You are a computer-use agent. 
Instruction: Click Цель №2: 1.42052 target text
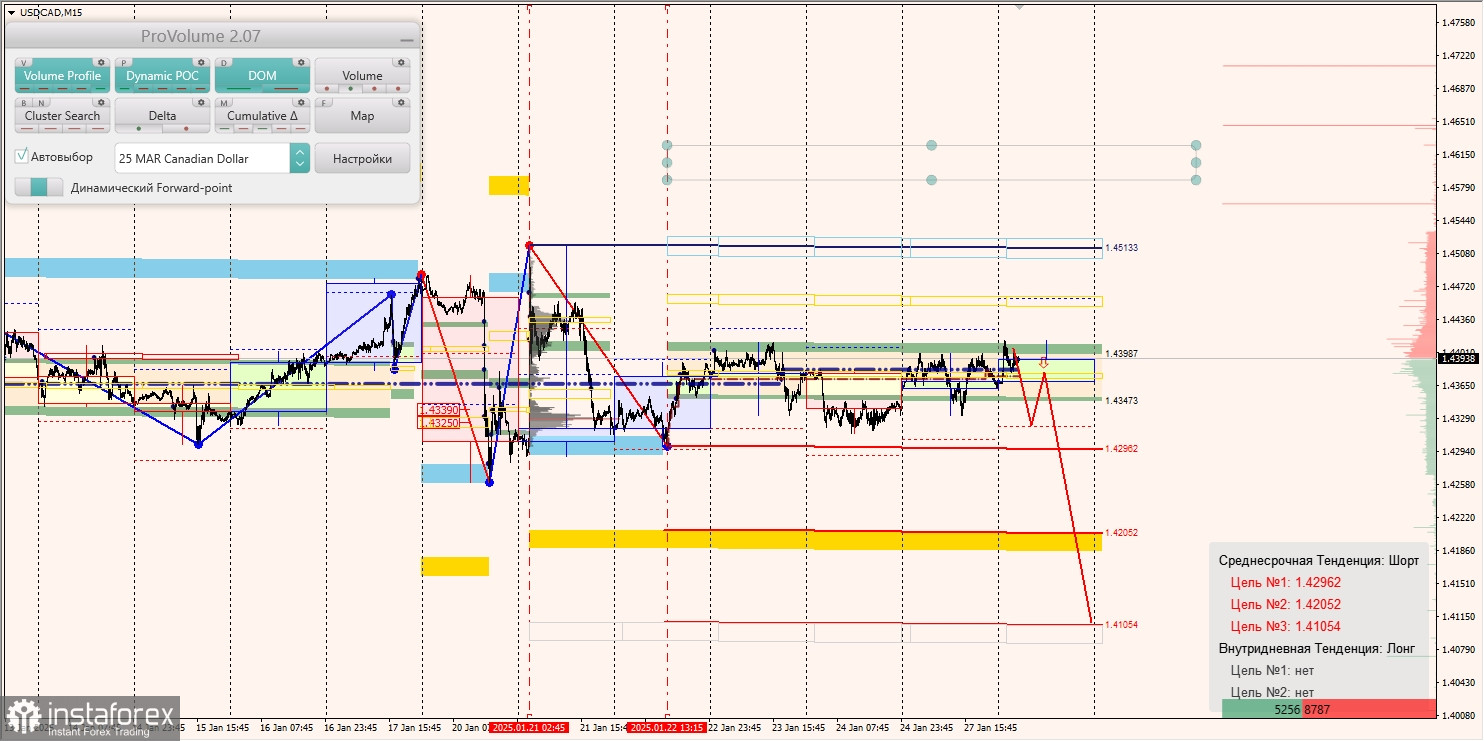(1285, 604)
